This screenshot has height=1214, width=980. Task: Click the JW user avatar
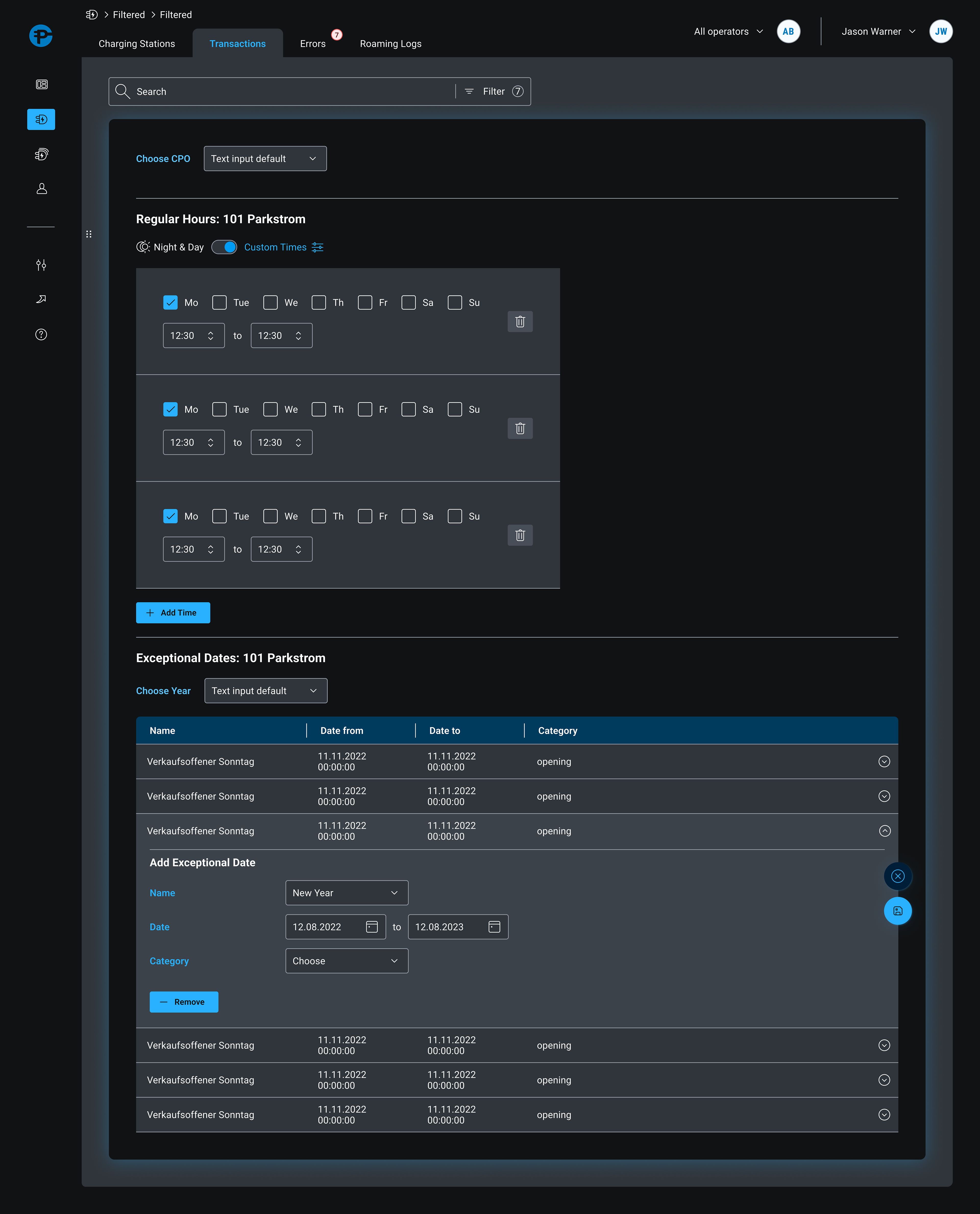click(941, 32)
